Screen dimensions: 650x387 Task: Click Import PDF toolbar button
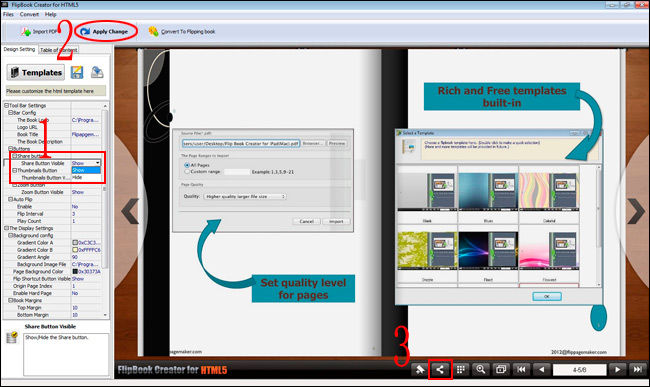click(x=39, y=31)
